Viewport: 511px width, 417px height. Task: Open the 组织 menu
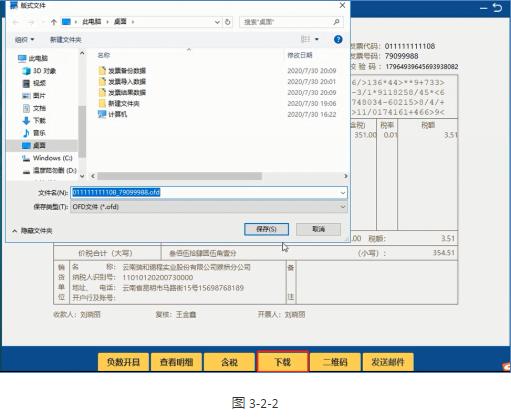click(x=24, y=40)
